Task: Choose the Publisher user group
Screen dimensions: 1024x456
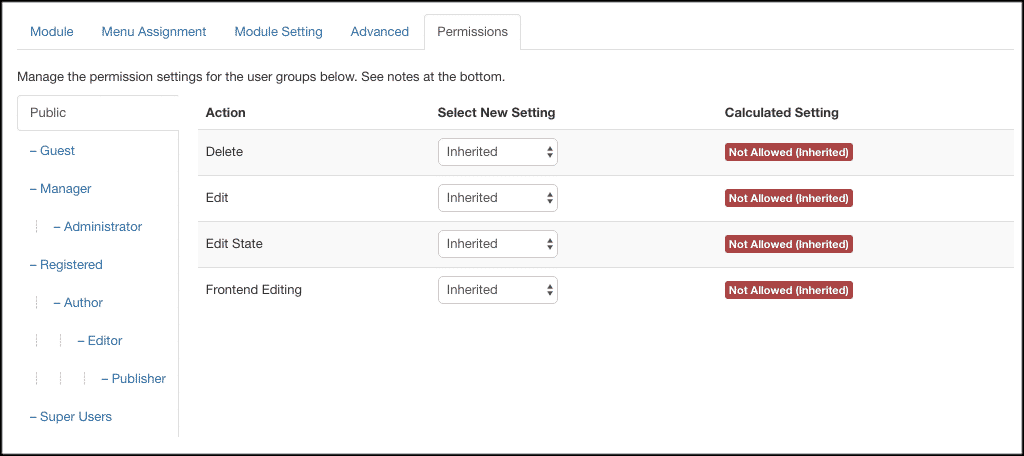Action: tap(138, 379)
